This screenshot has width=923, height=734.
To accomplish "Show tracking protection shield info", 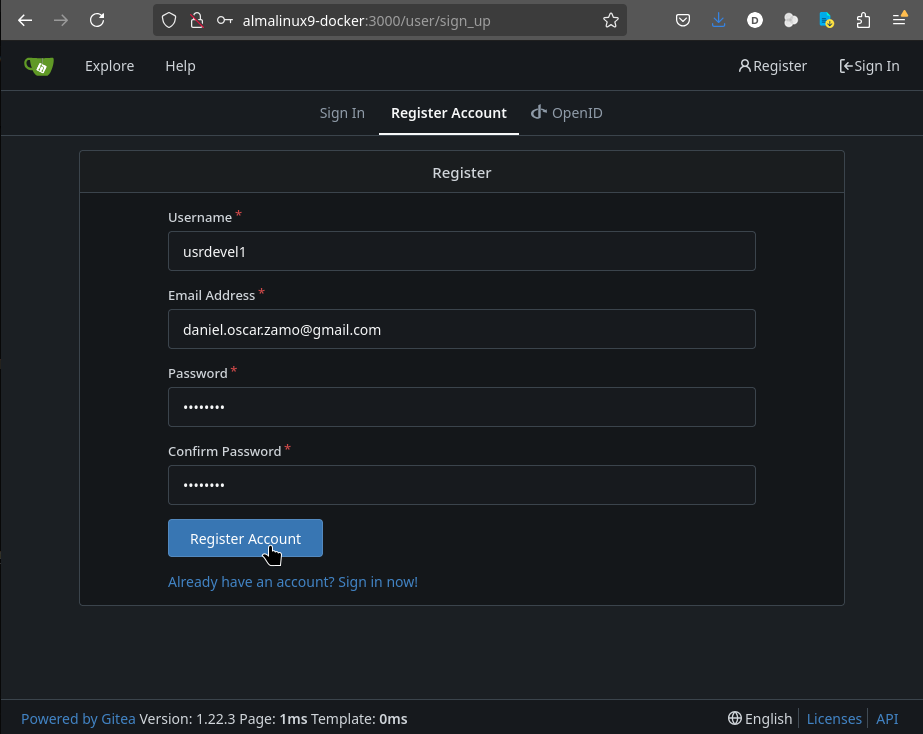I will pos(169,20).
